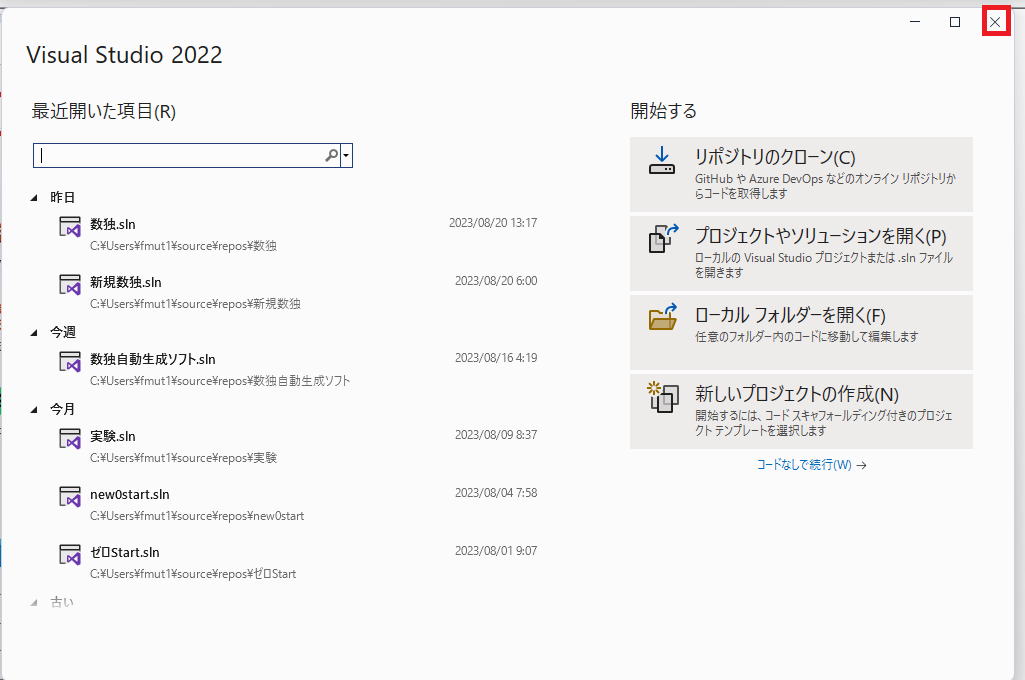
Task: Start 新しいプロジェクトの作成(N)
Action: pos(801,411)
